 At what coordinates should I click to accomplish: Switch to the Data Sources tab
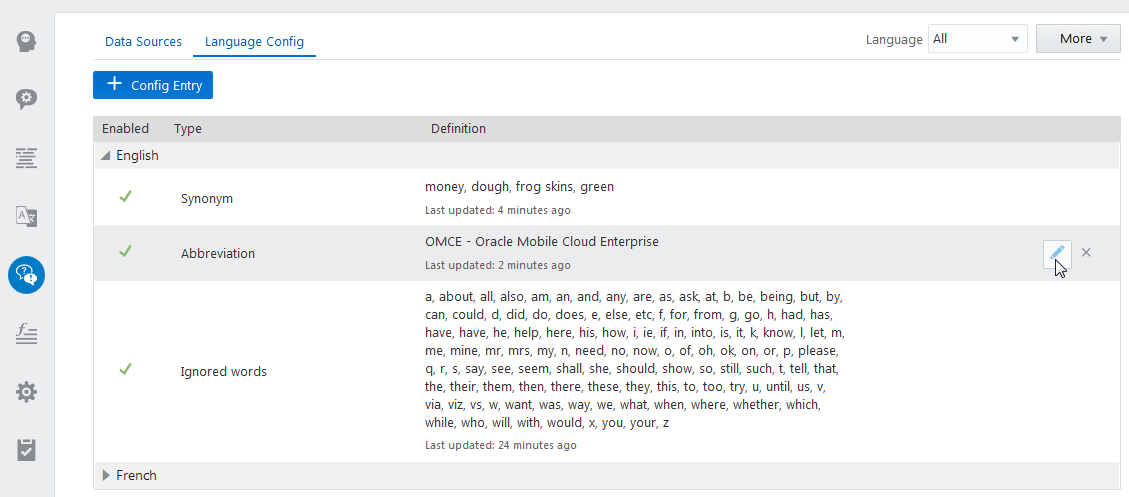pyautogui.click(x=143, y=42)
